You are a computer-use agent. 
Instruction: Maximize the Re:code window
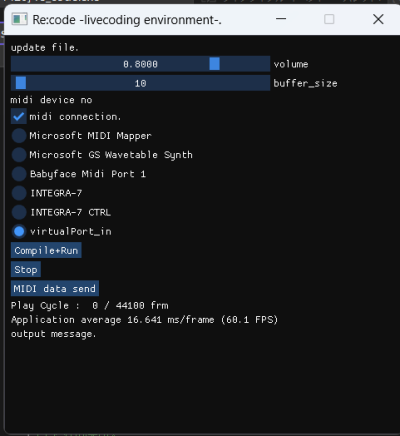tap(329, 19)
